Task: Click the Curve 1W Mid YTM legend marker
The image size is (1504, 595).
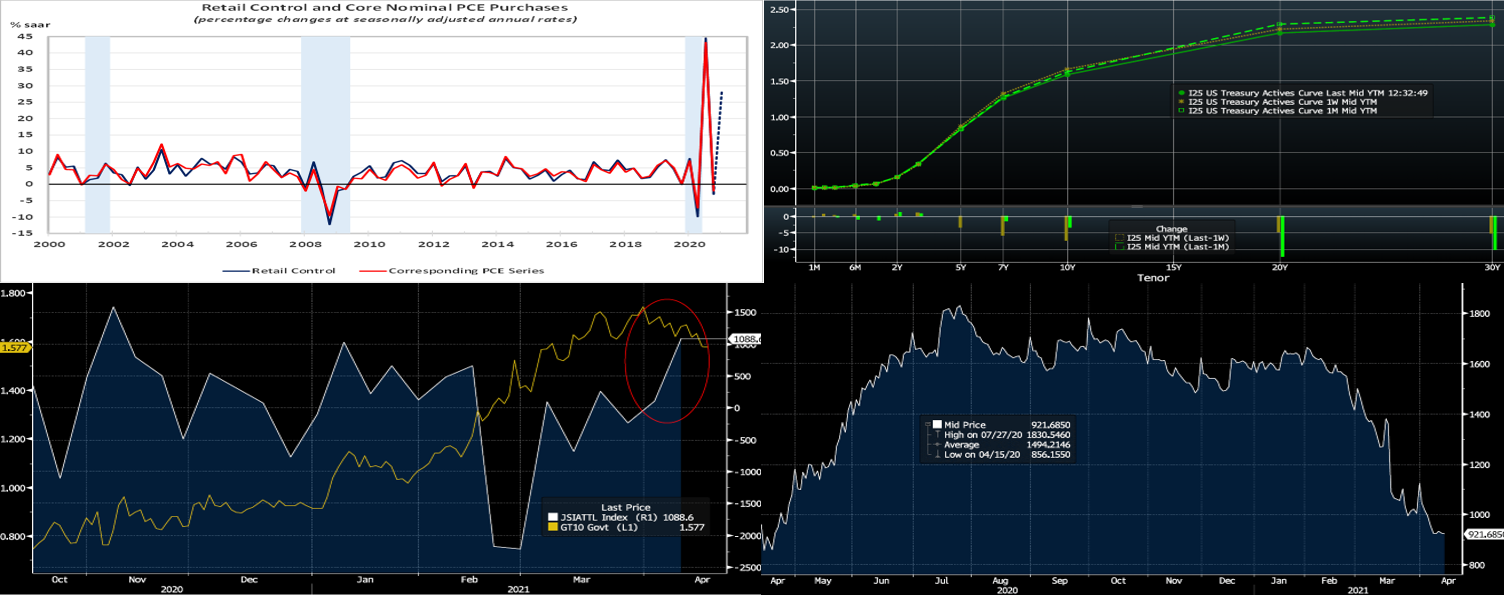Action: (x=1181, y=101)
